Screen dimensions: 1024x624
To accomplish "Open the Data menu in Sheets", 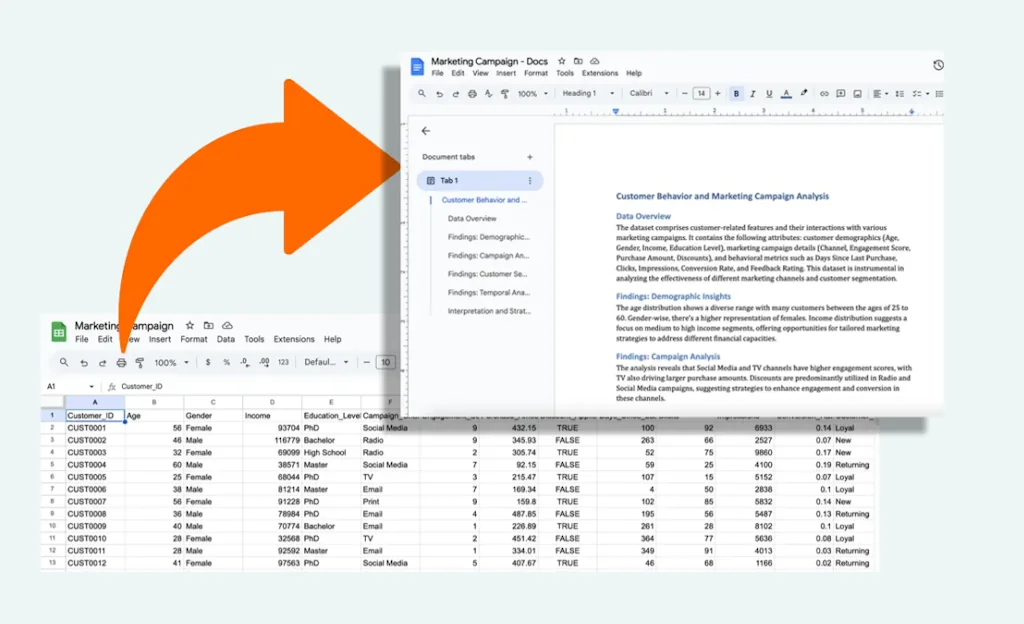I will pyautogui.click(x=226, y=339).
